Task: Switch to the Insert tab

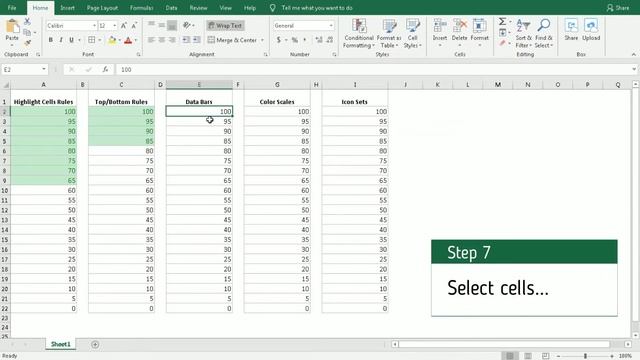Action: pyautogui.click(x=67, y=8)
